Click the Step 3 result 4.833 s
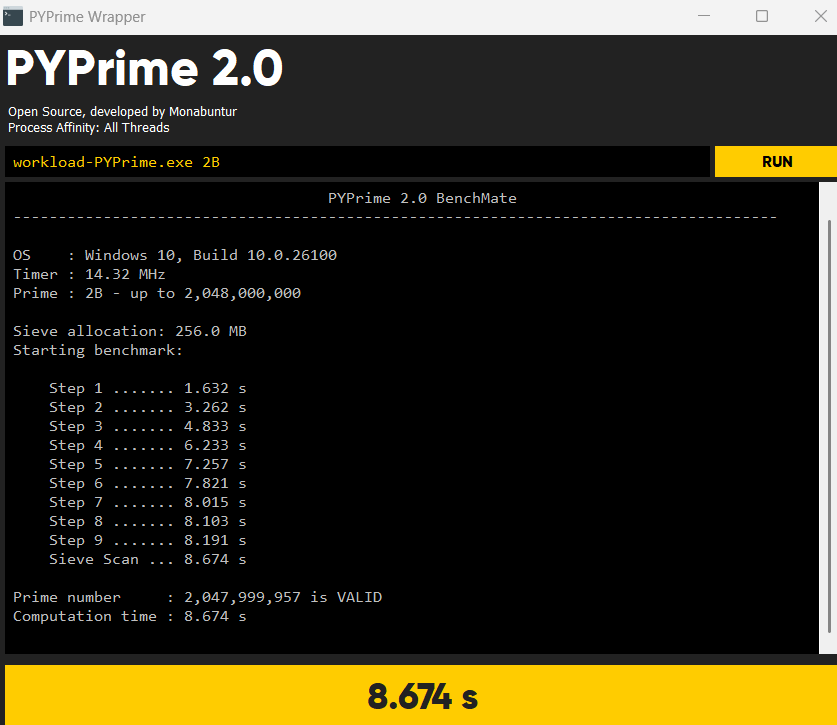 click(148, 427)
